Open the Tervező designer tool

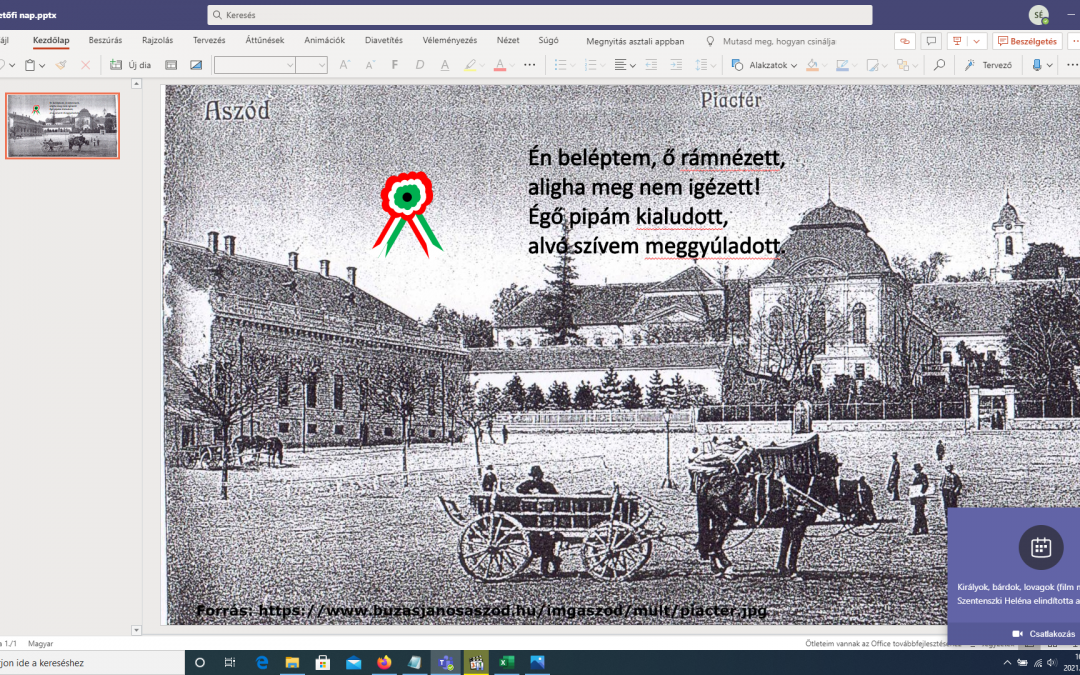tap(988, 65)
